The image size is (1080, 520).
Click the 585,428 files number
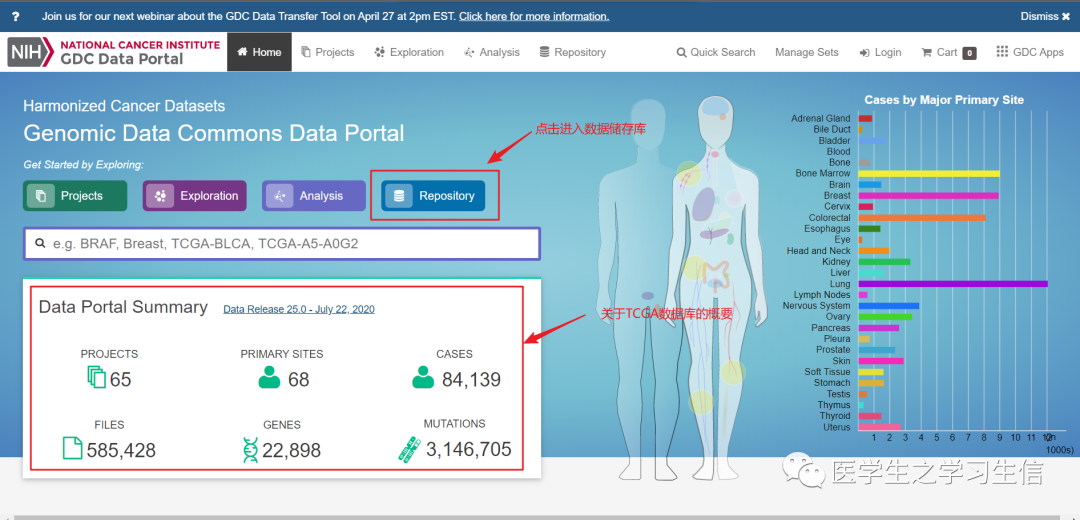[x=121, y=450]
